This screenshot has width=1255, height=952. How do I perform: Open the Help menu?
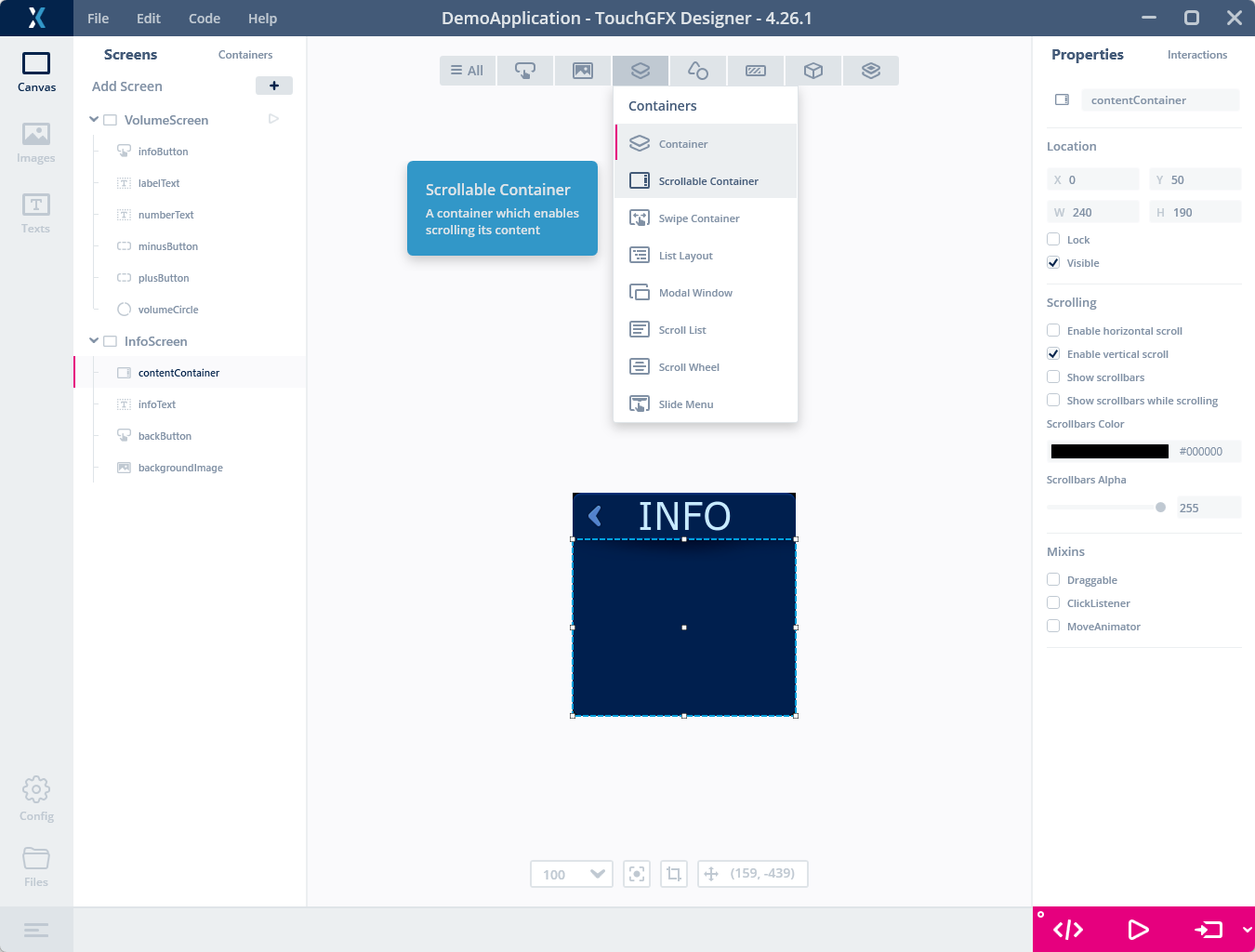point(262,19)
